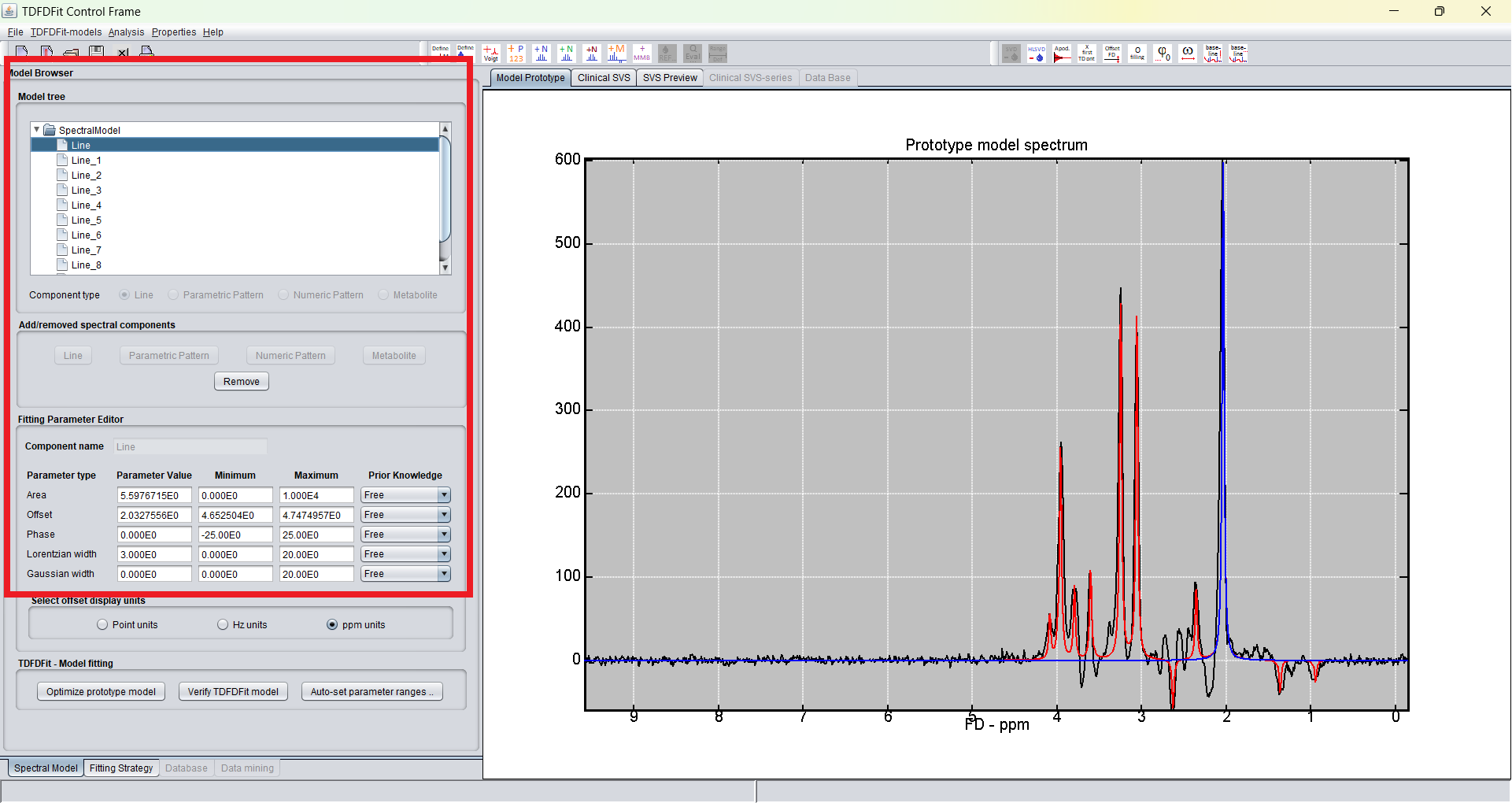Image resolution: width=1512 pixels, height=803 pixels.
Task: Select the Line component type radio button
Action: point(124,294)
